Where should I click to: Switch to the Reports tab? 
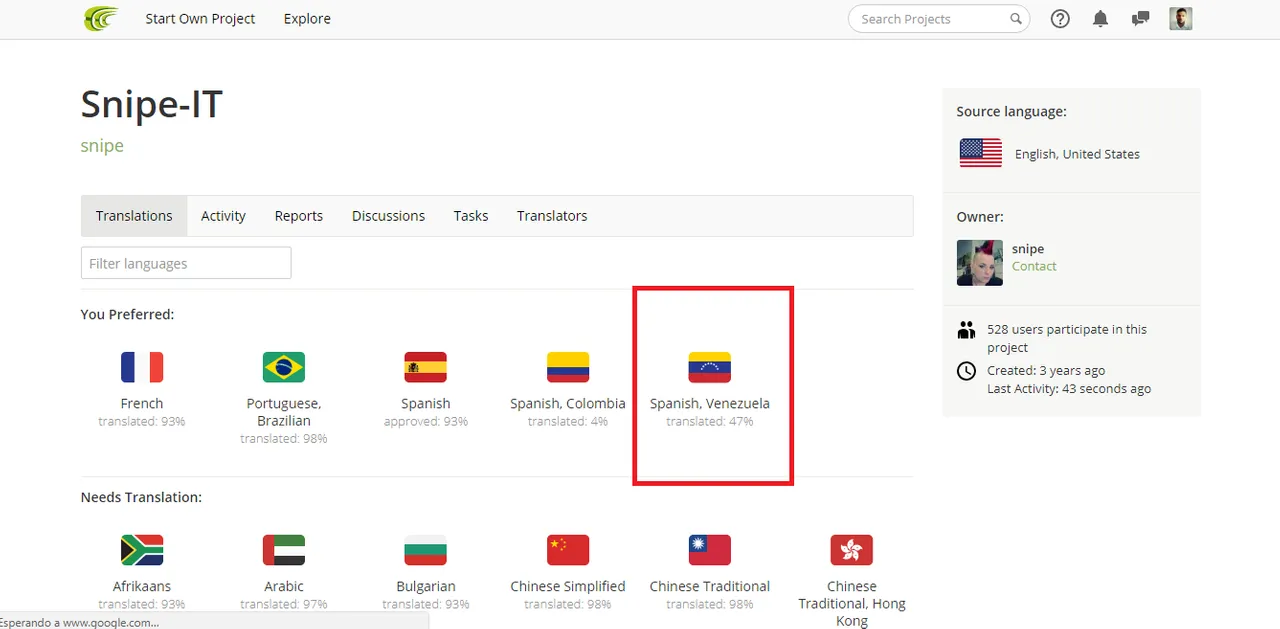coord(299,216)
